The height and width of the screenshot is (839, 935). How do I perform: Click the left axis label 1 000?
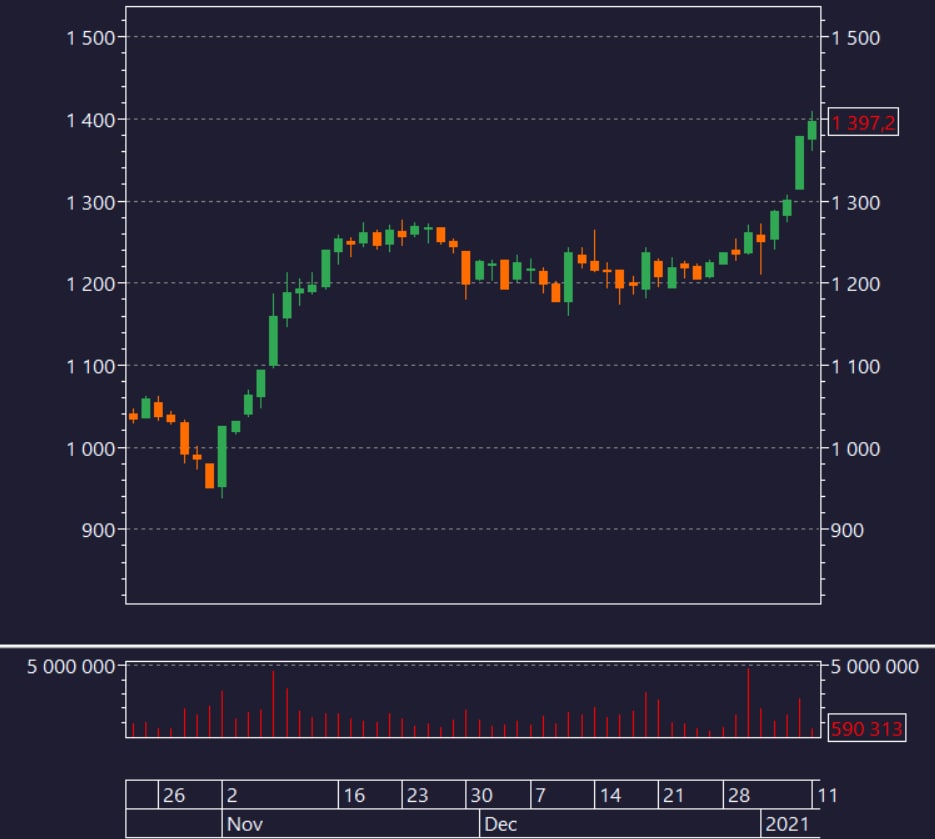tap(91, 448)
